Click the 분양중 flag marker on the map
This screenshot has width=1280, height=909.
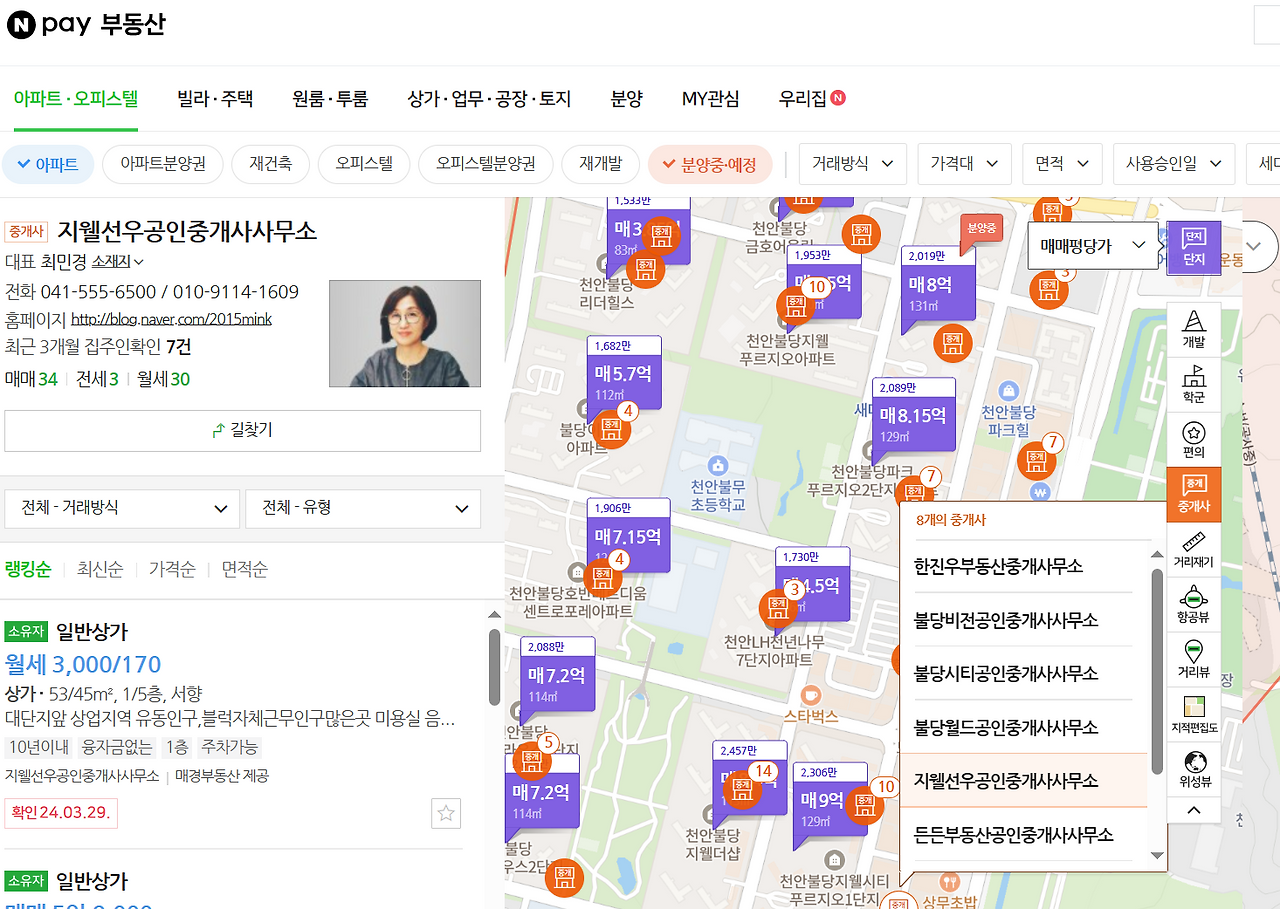coord(981,231)
